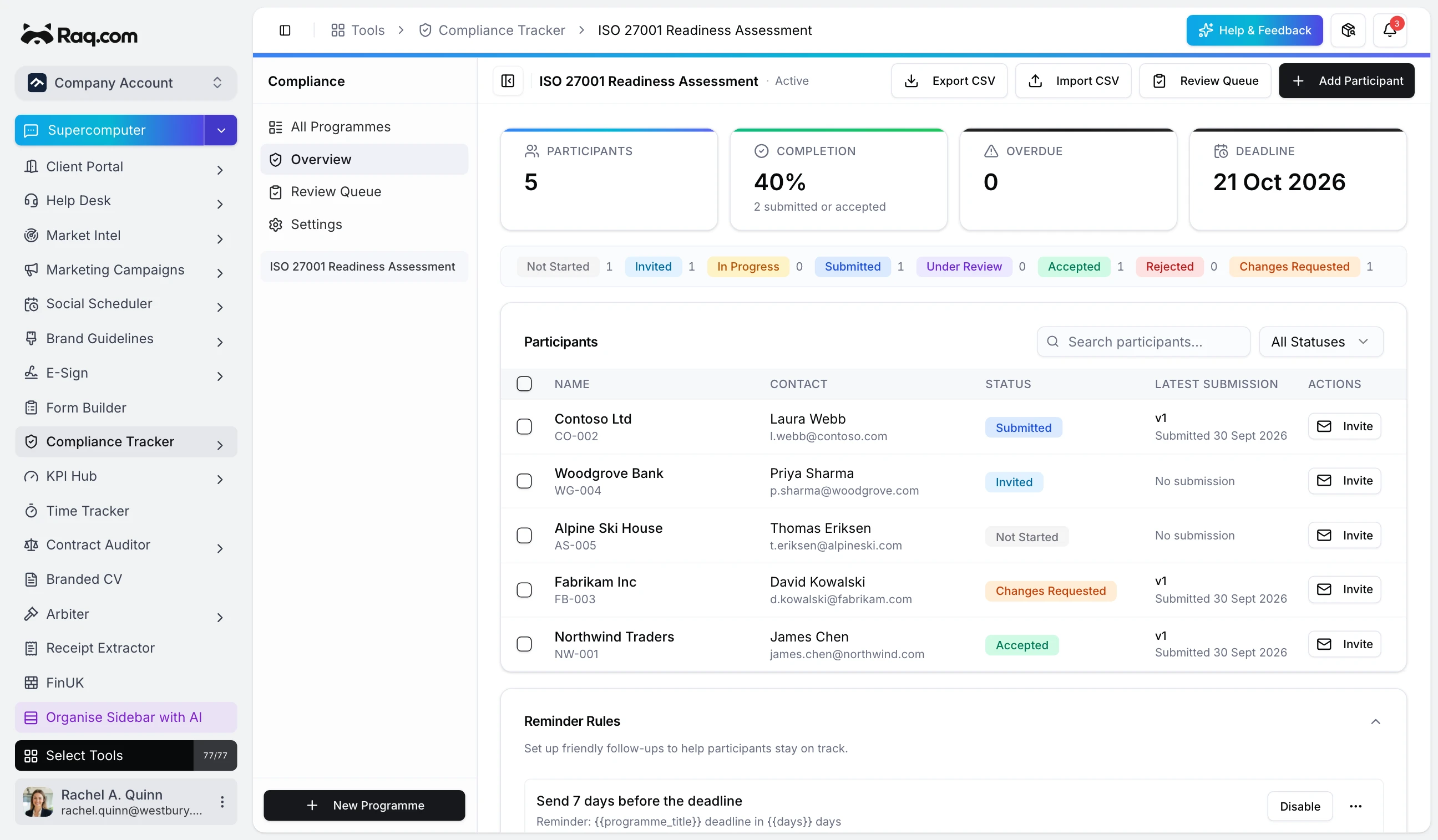Collapse the Compliance sub-panel icon
Screen dimensions: 1438x840
pos(507,81)
